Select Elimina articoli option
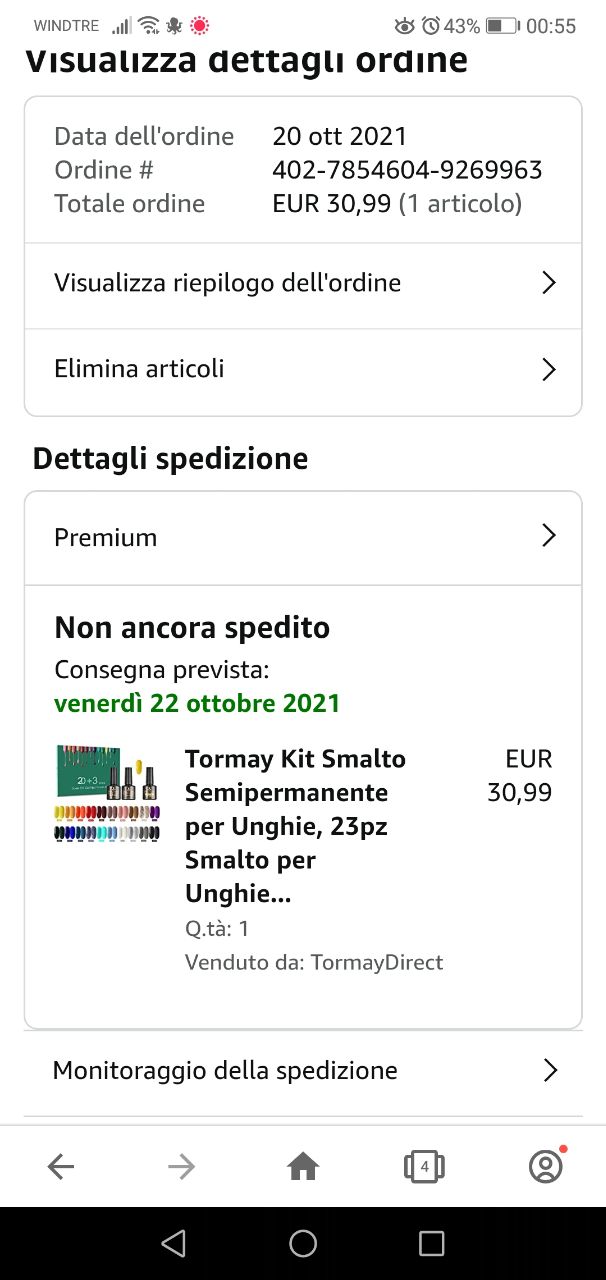The height and width of the screenshot is (1280, 606). (303, 371)
